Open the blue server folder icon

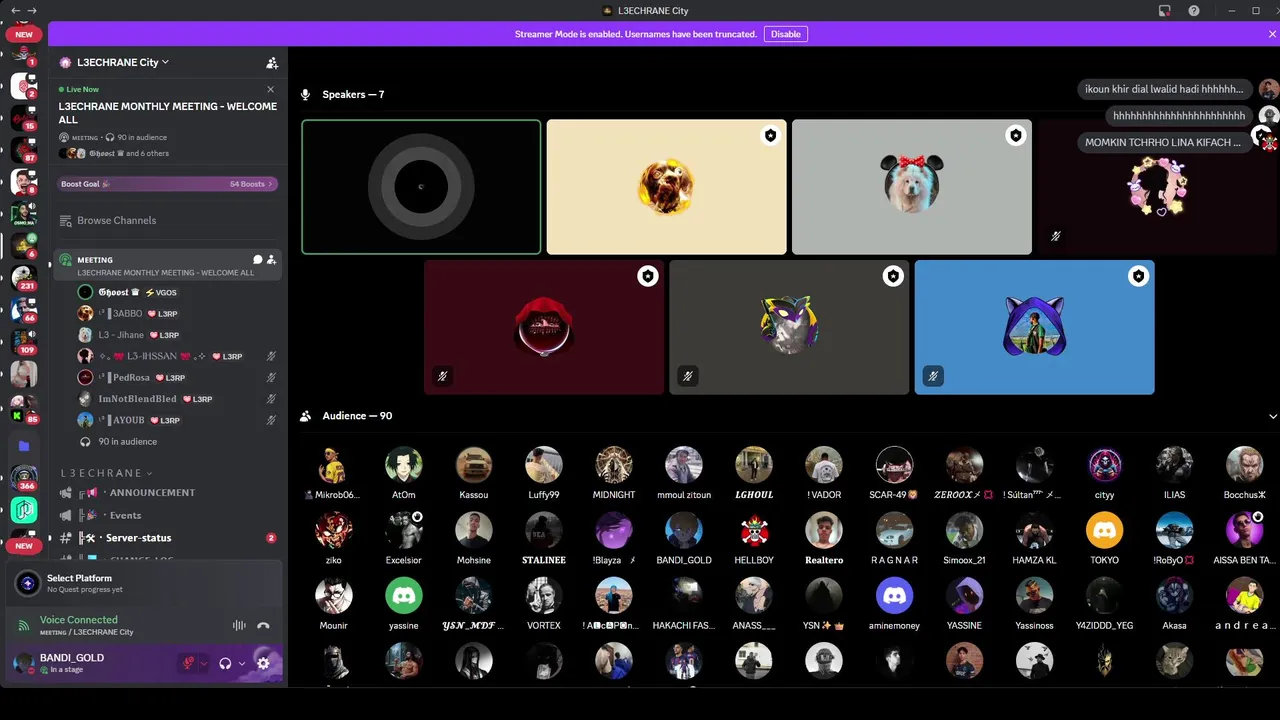[23, 446]
